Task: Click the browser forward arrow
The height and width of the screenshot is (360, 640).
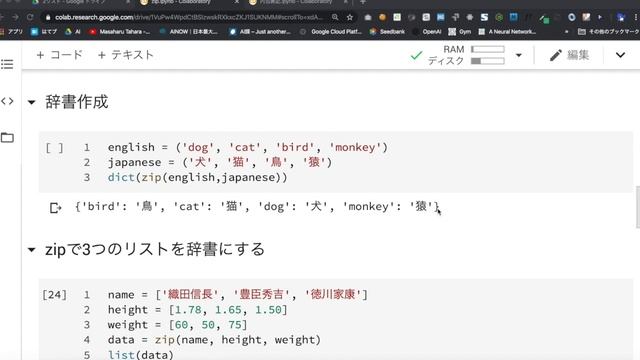Action: click(x=15, y=17)
